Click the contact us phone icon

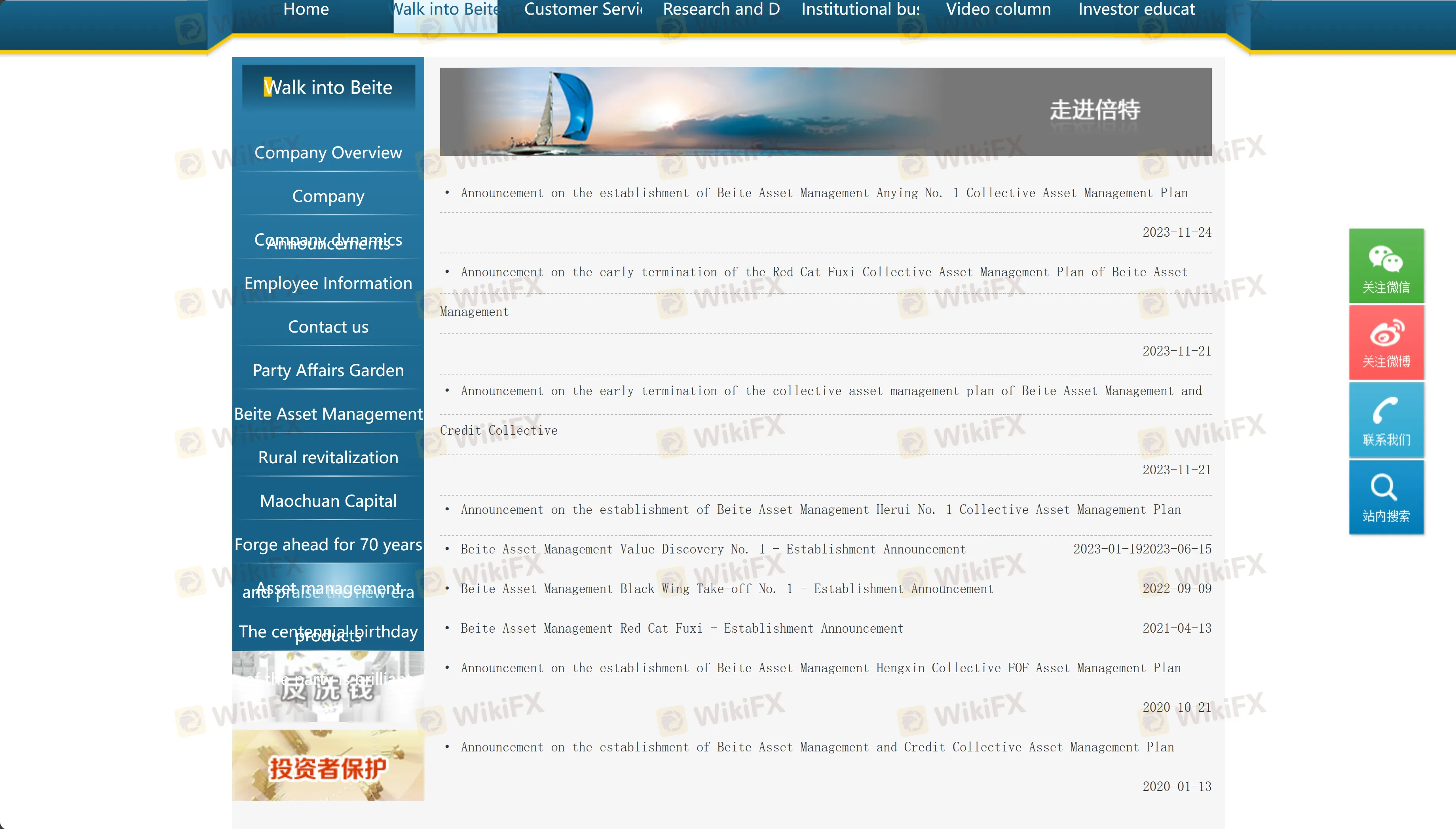[x=1386, y=420]
